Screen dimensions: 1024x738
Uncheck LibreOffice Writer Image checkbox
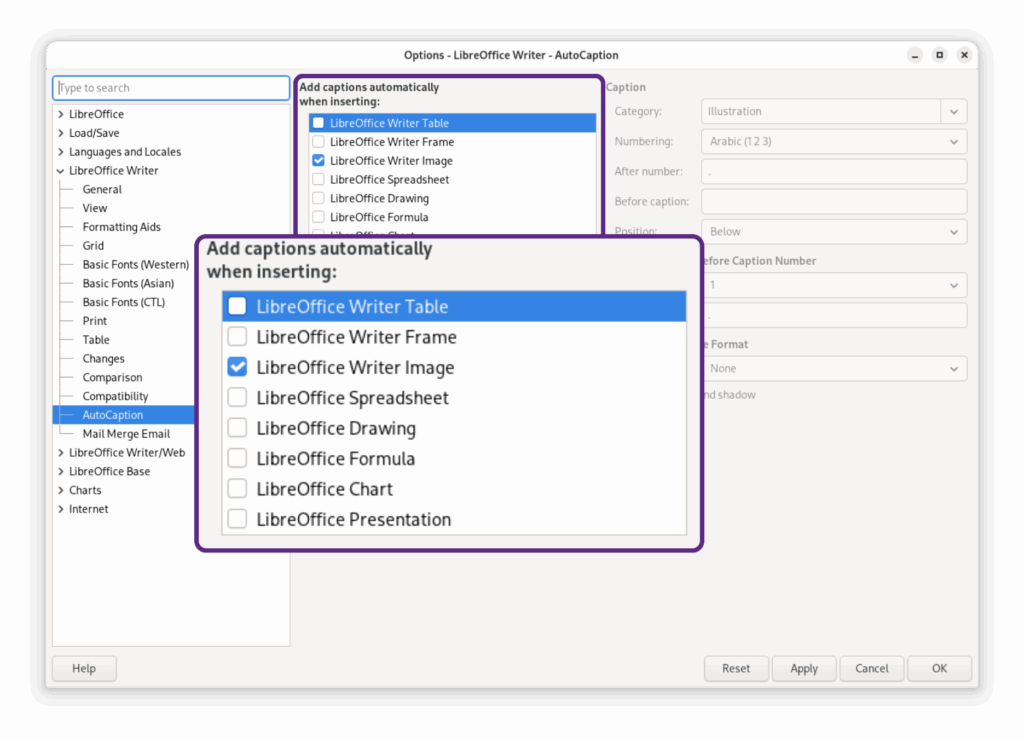click(x=318, y=161)
